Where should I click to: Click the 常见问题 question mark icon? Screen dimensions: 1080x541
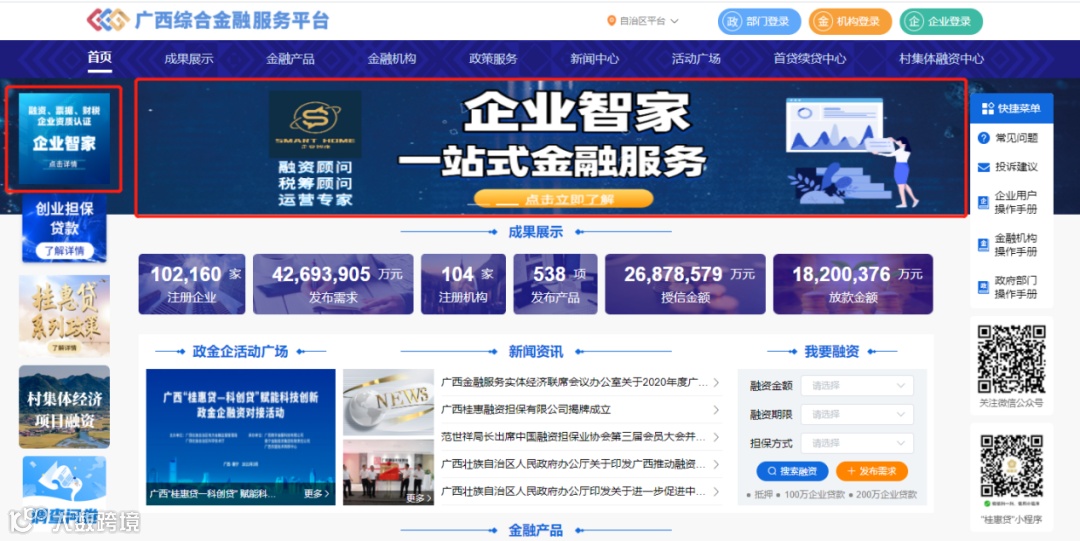point(984,138)
